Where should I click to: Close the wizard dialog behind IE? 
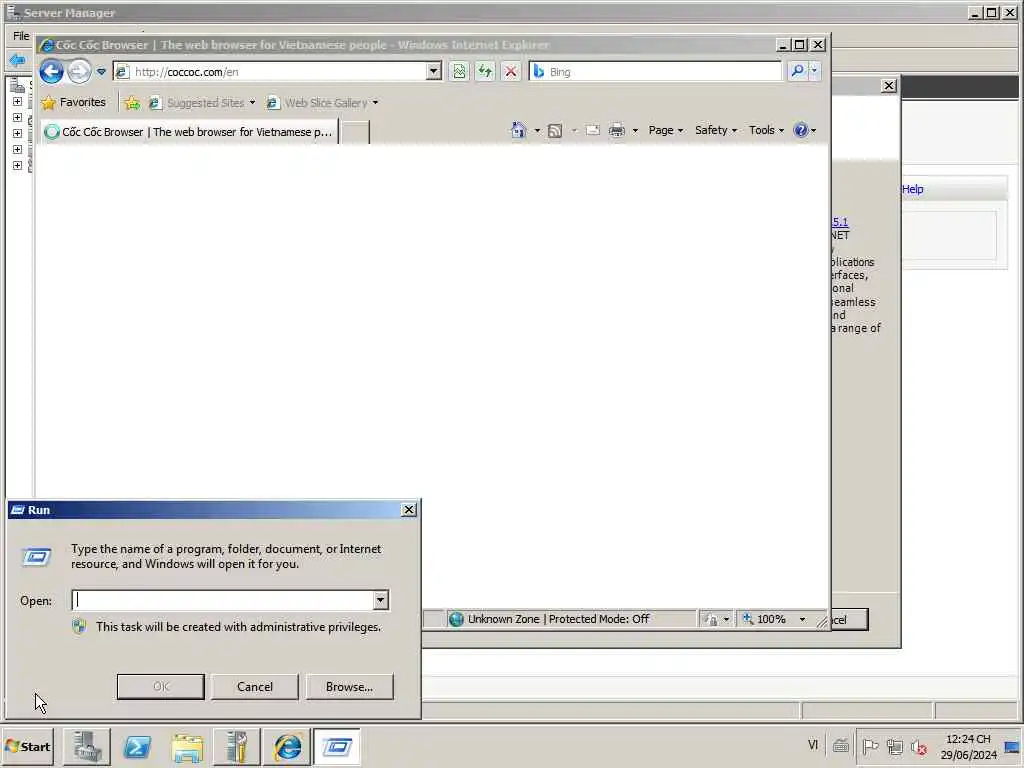pos(889,86)
